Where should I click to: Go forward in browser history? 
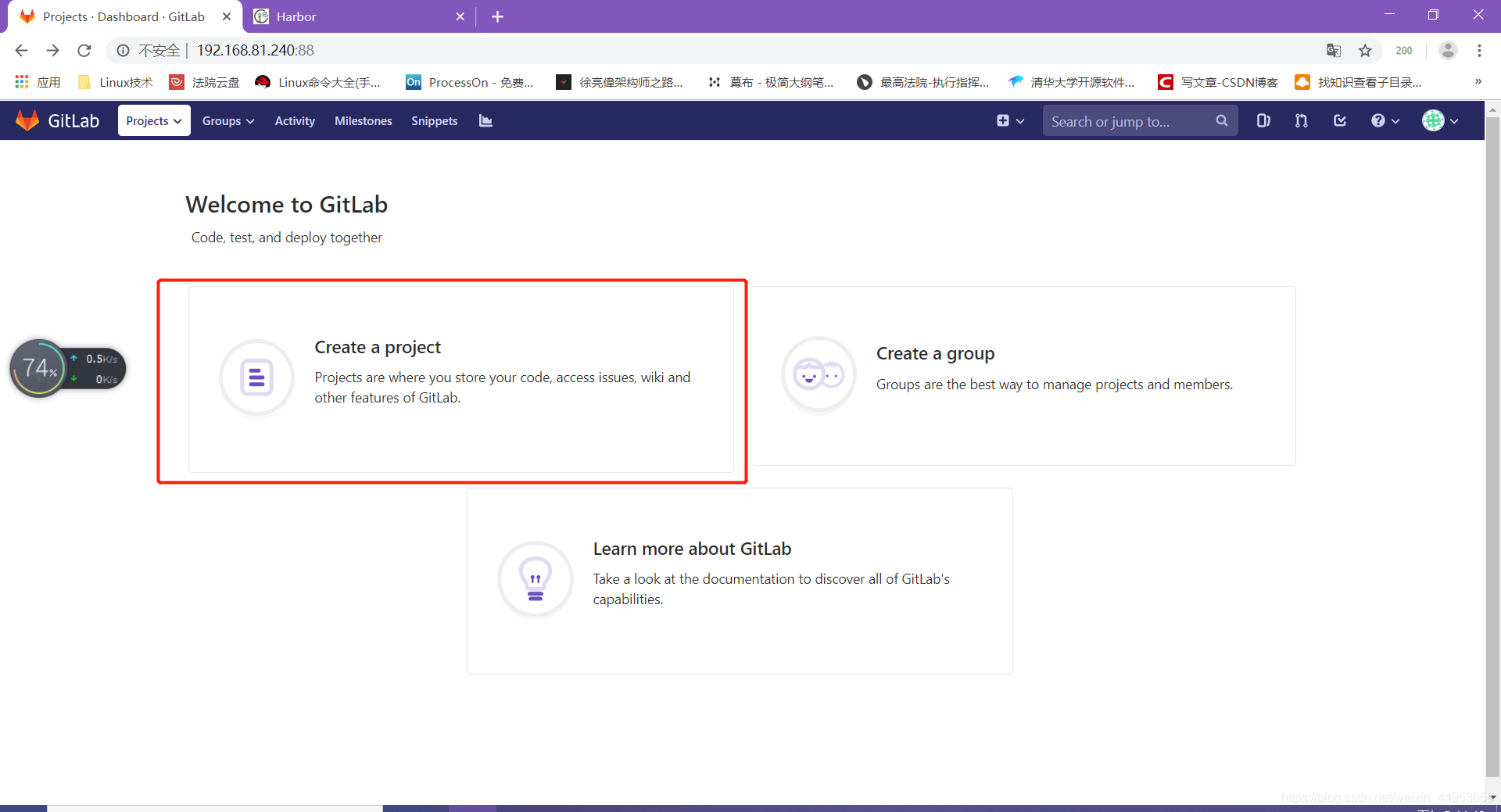52,50
